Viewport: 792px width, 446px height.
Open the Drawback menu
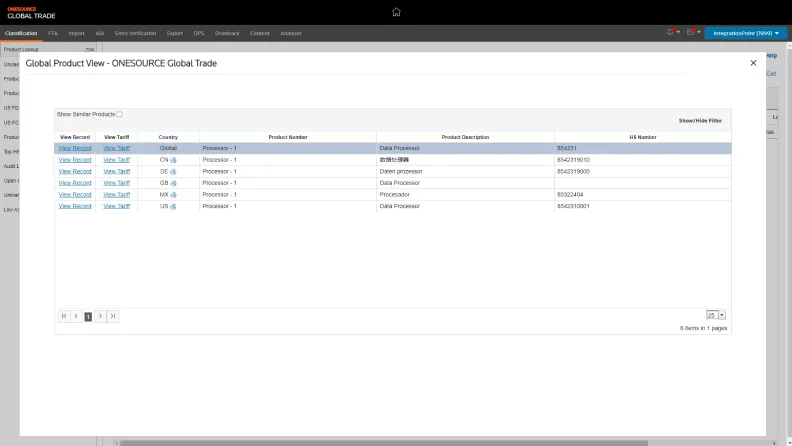click(227, 33)
